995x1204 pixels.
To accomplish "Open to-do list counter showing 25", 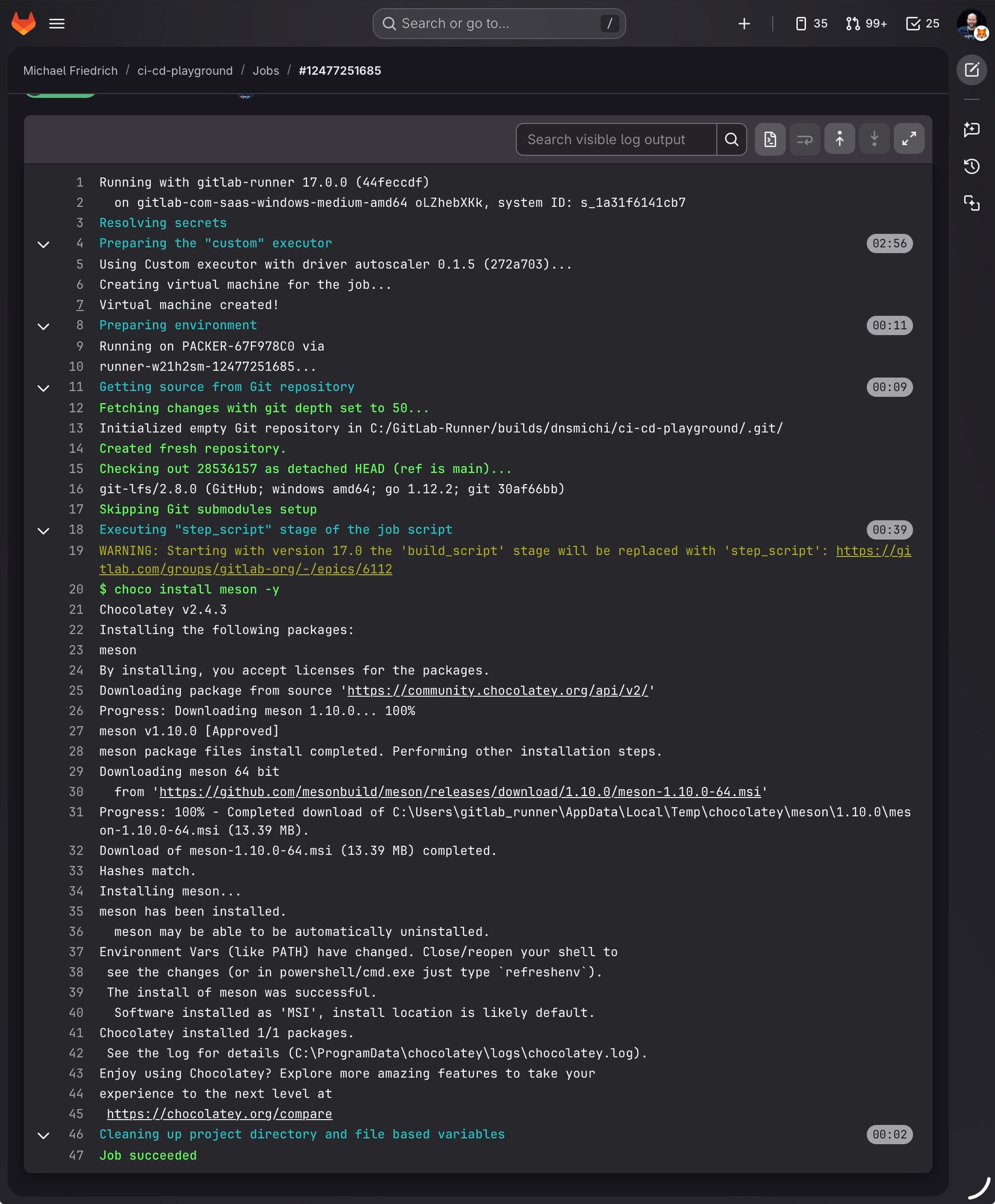I will (922, 23).
